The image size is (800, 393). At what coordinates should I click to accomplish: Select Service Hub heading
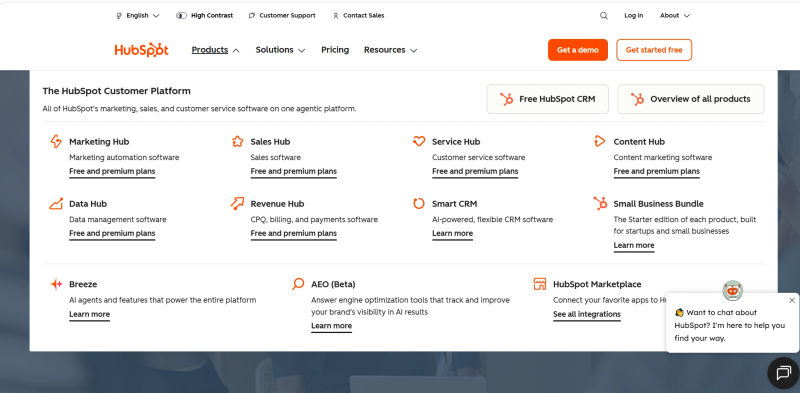click(x=456, y=142)
